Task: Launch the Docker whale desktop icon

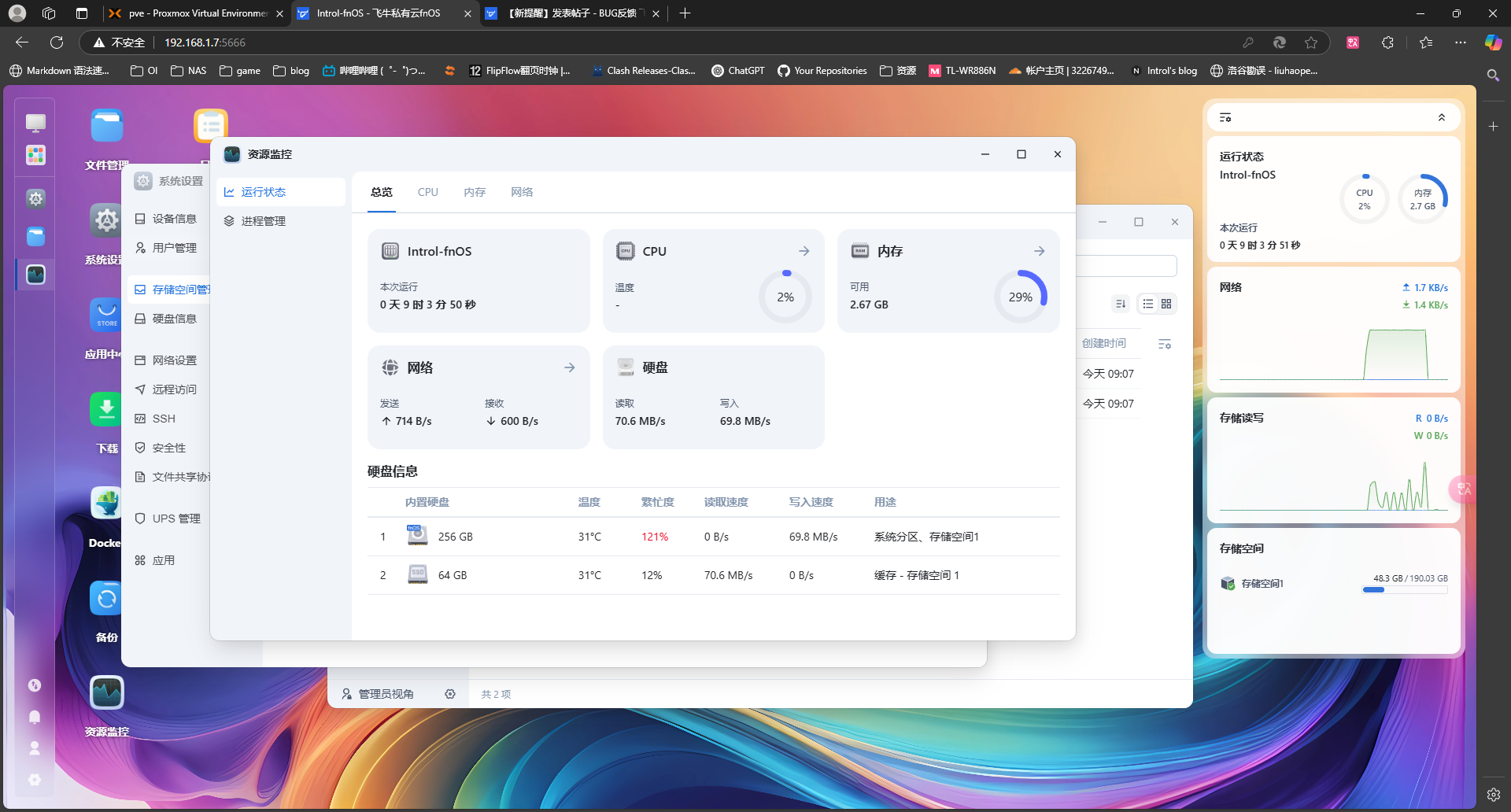Action: pos(107,504)
